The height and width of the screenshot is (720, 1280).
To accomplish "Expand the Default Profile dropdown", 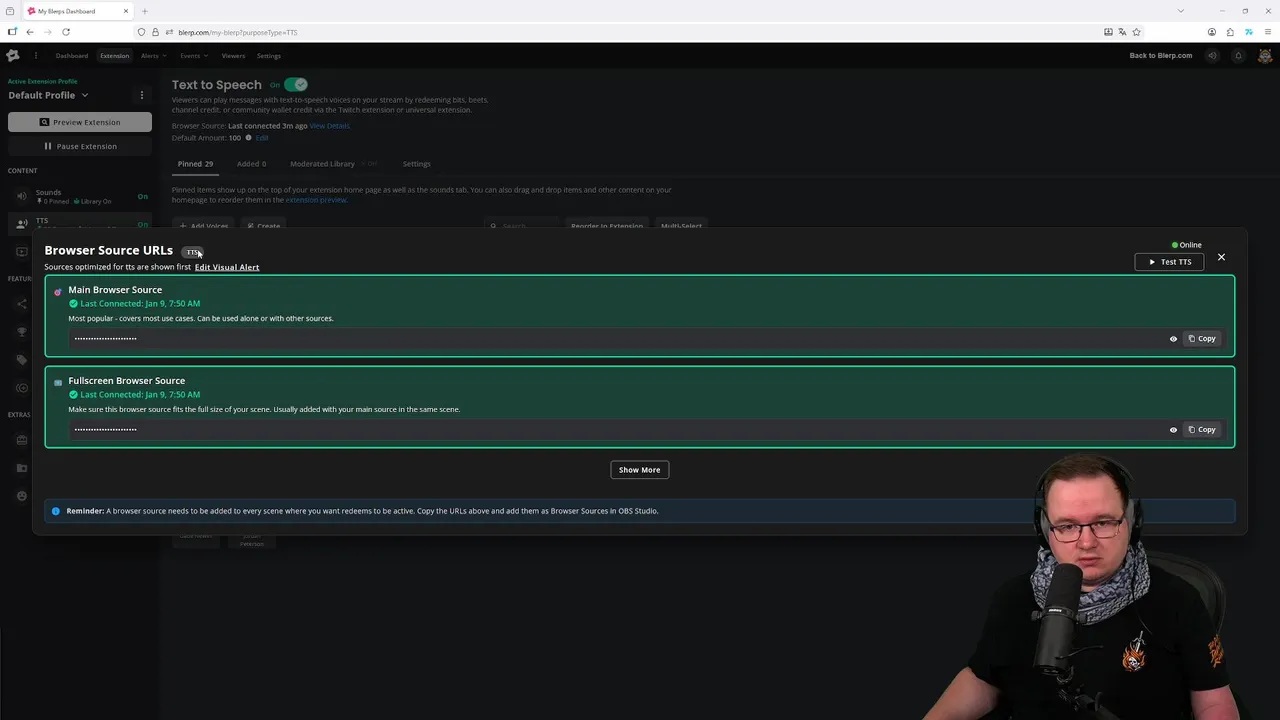I will click(x=48, y=95).
